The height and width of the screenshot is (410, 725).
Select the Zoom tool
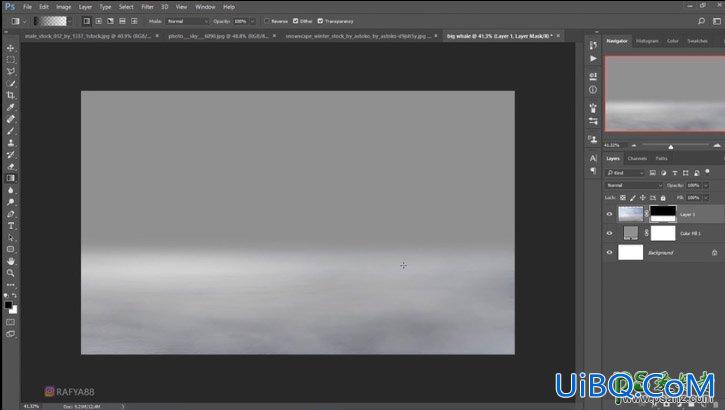click(x=10, y=273)
